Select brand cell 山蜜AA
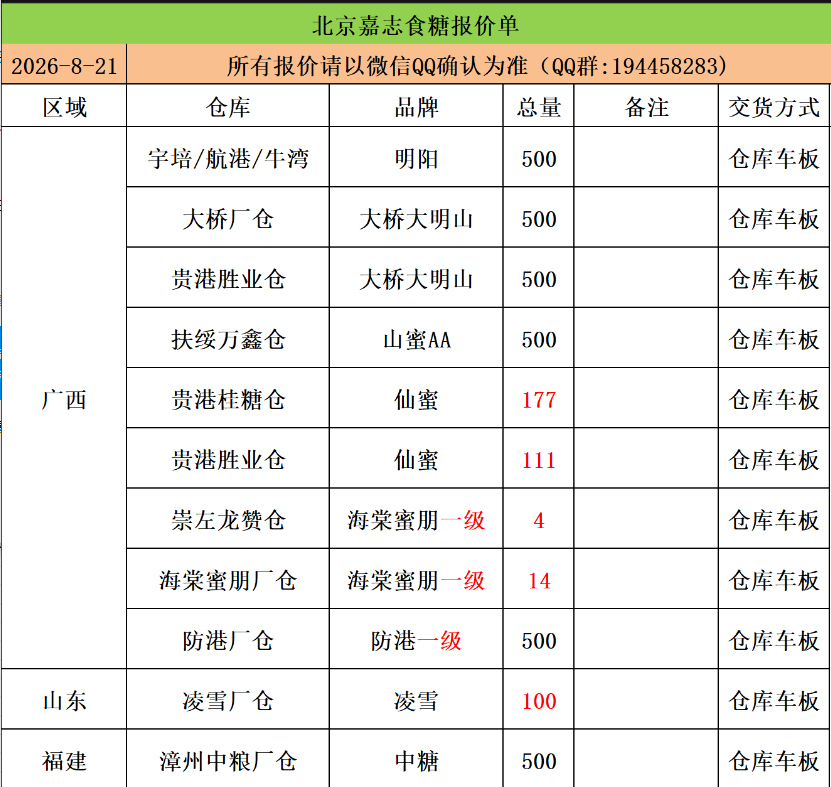The image size is (831, 787). tap(416, 339)
